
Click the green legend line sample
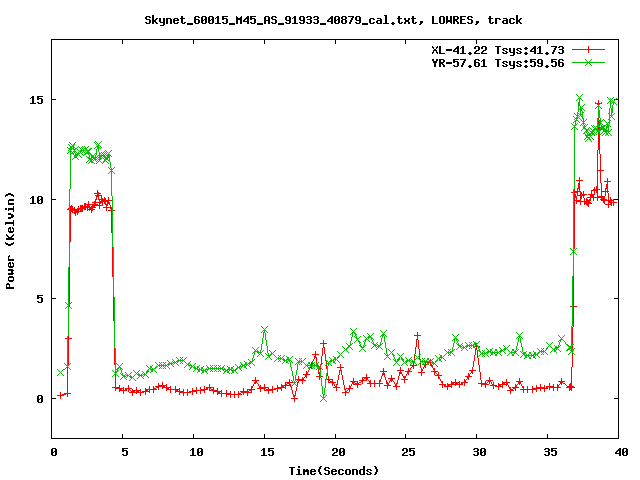pos(588,62)
